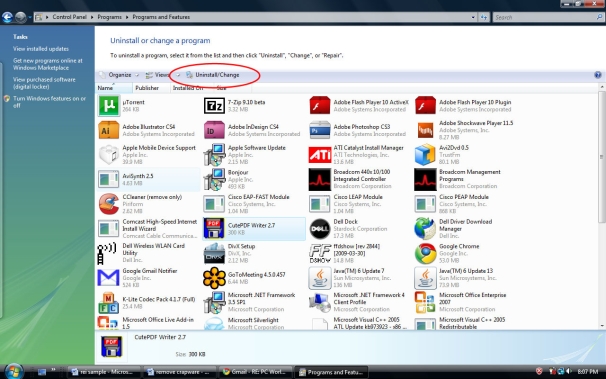Viewport: 606px width, 379px height.
Task: Click the Microsoft Office Enterprise 2007 icon
Action: (425, 303)
